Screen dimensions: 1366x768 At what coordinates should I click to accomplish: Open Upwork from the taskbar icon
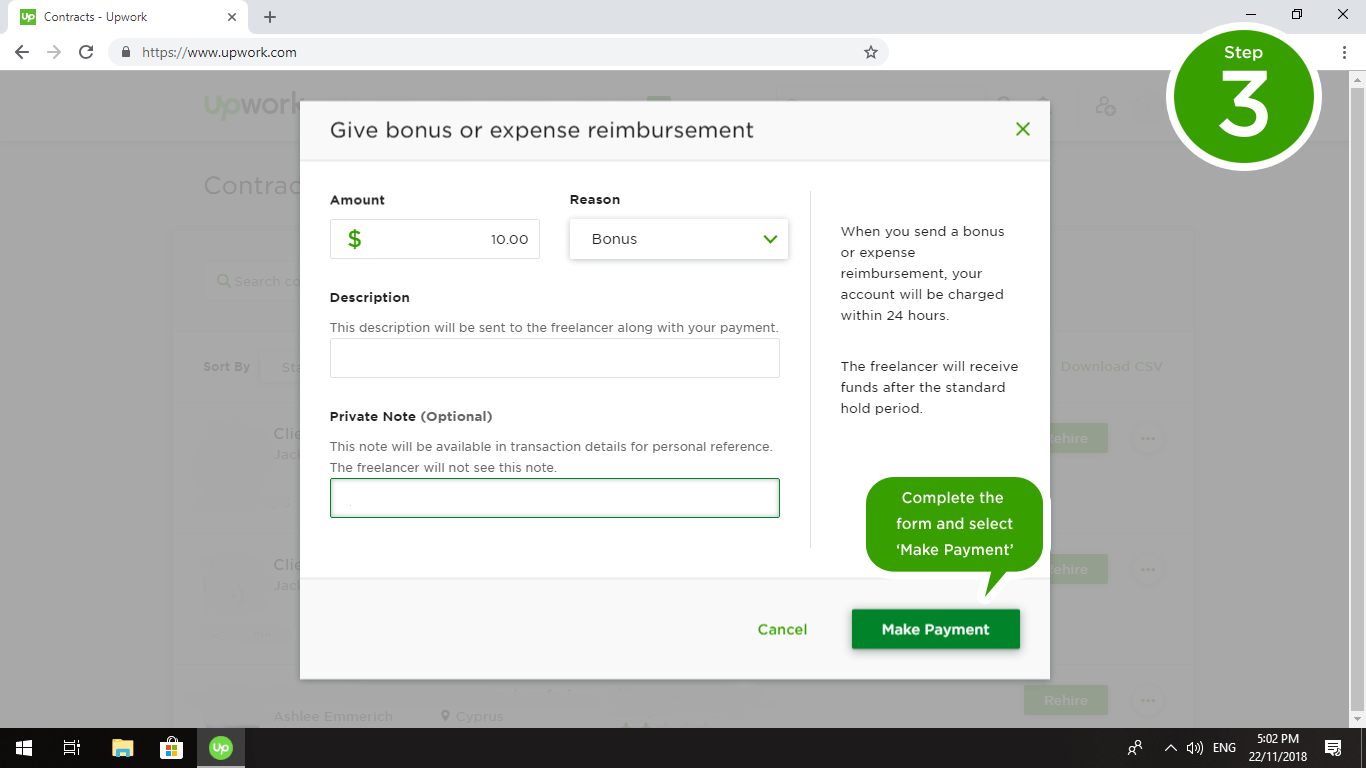(x=221, y=747)
